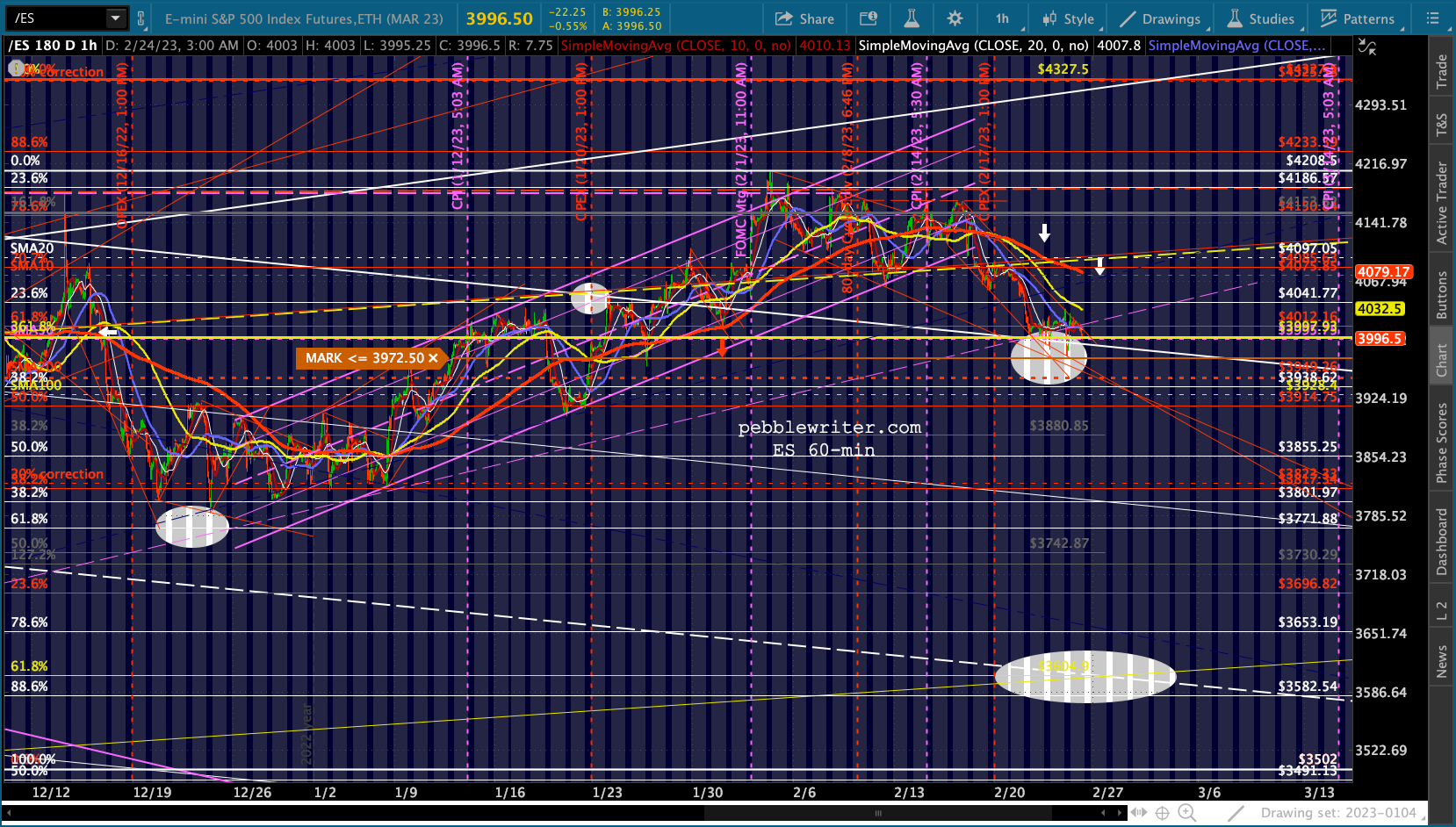
Task: Switch to the Trade side tab
Action: [1441, 72]
